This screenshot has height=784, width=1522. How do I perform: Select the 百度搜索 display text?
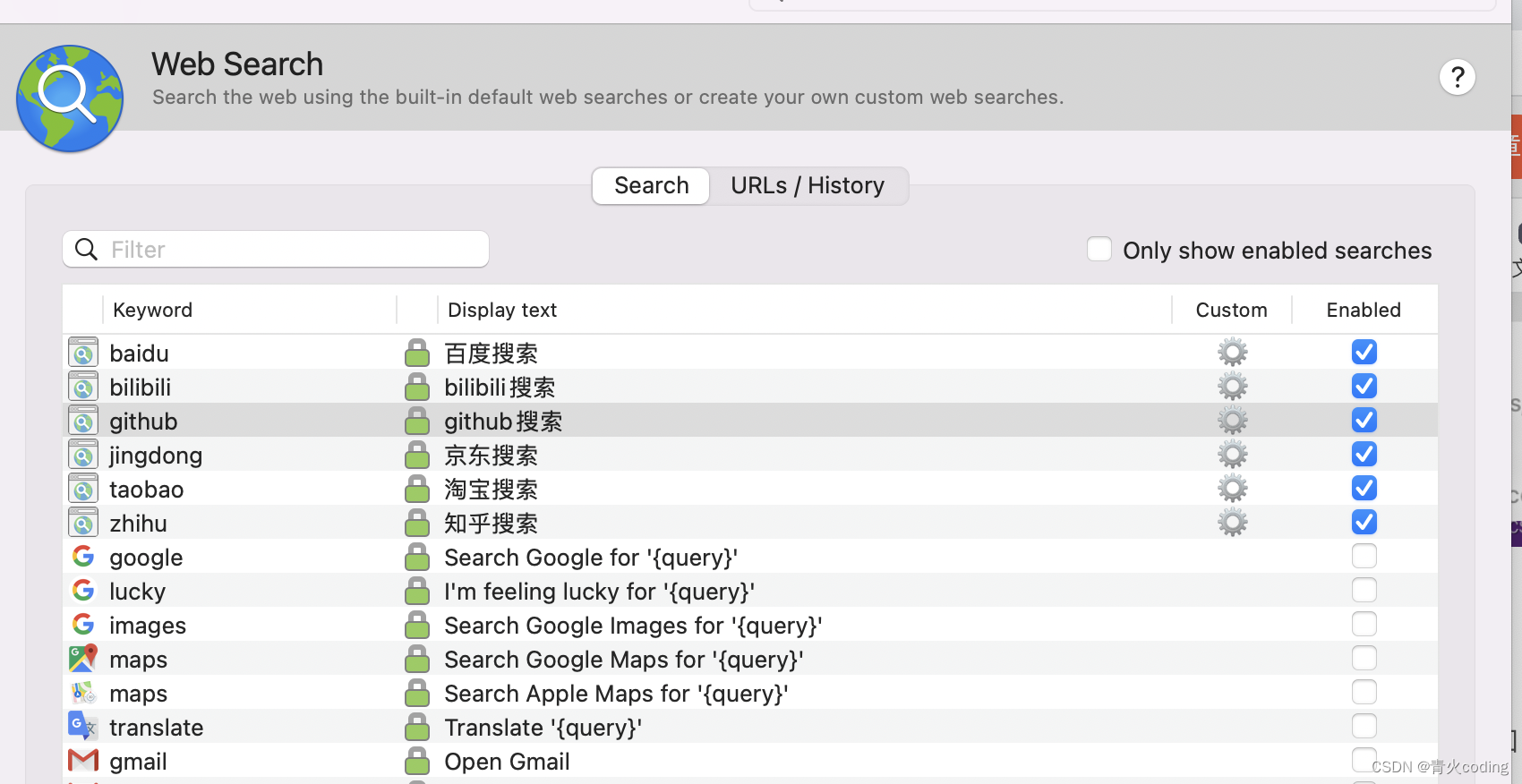click(491, 354)
